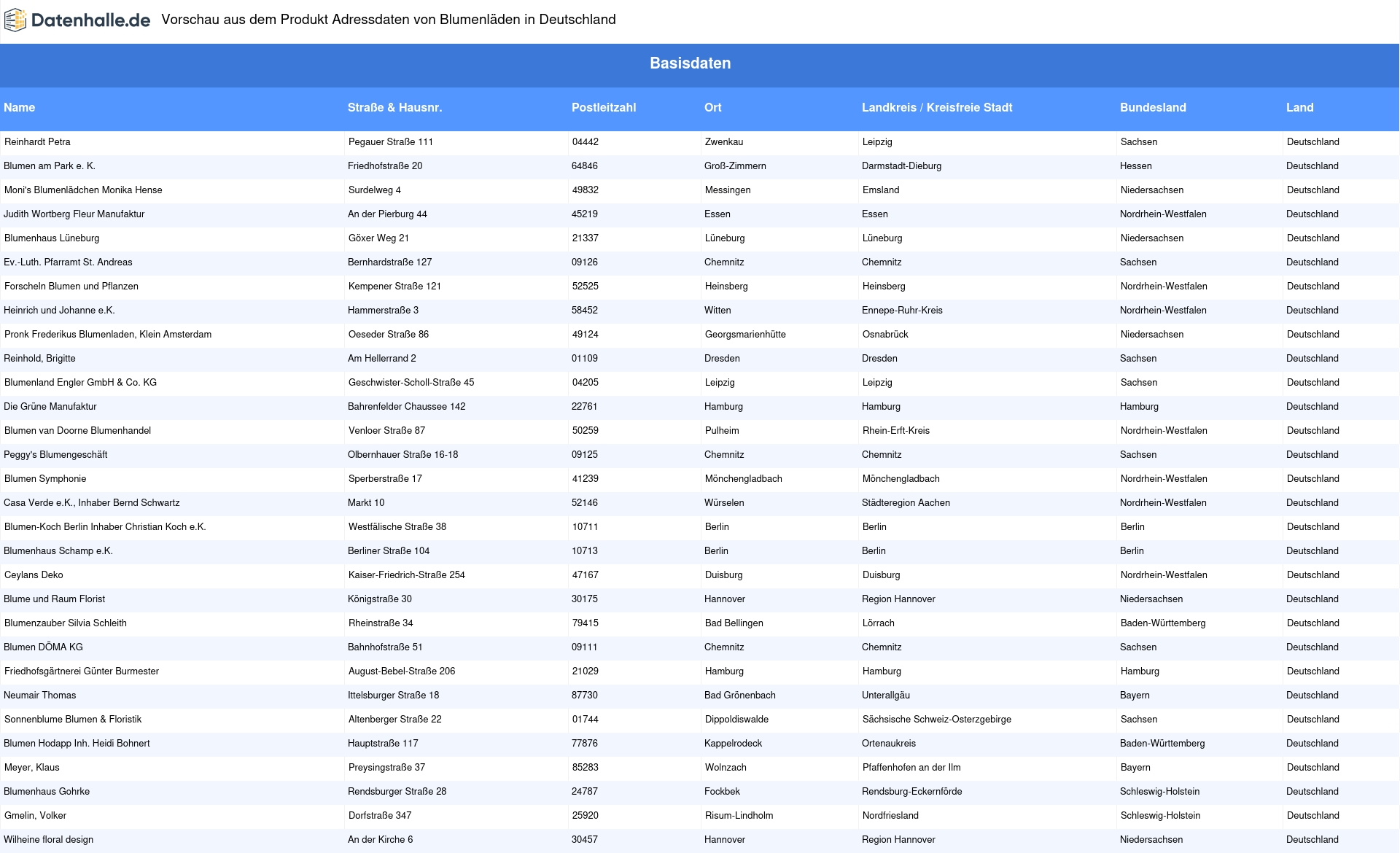This screenshot has height=853, width=1400.
Task: Select address Pegauer Straße 111
Action: [x=391, y=142]
